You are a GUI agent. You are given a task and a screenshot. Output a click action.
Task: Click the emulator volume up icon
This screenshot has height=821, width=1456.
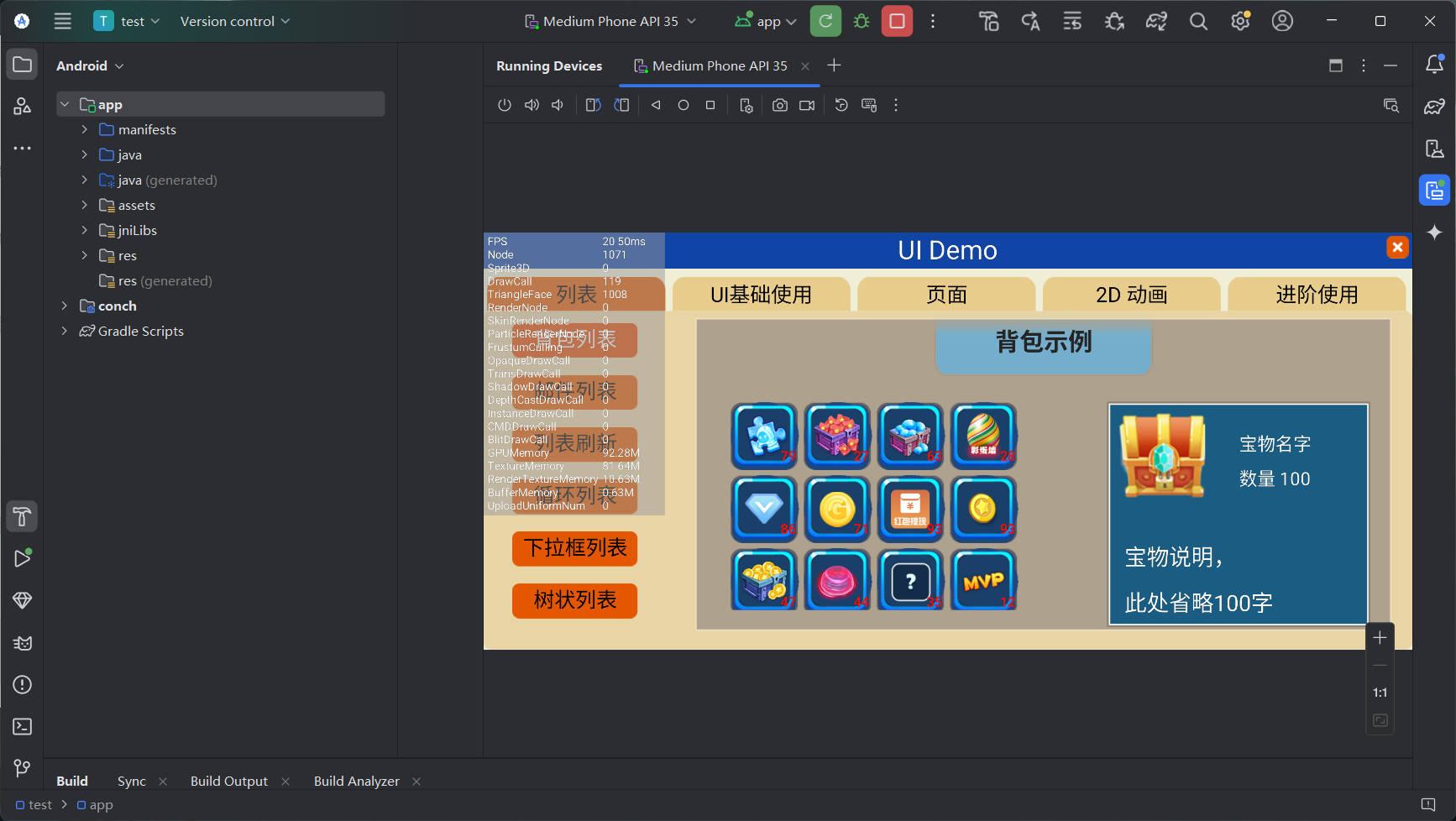pos(532,105)
